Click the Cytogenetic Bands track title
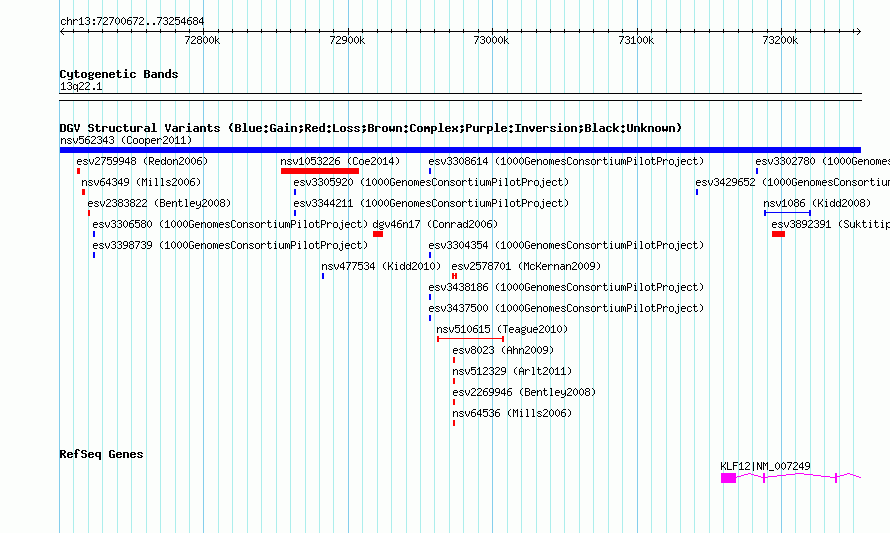This screenshot has height=533, width=890. (119, 74)
